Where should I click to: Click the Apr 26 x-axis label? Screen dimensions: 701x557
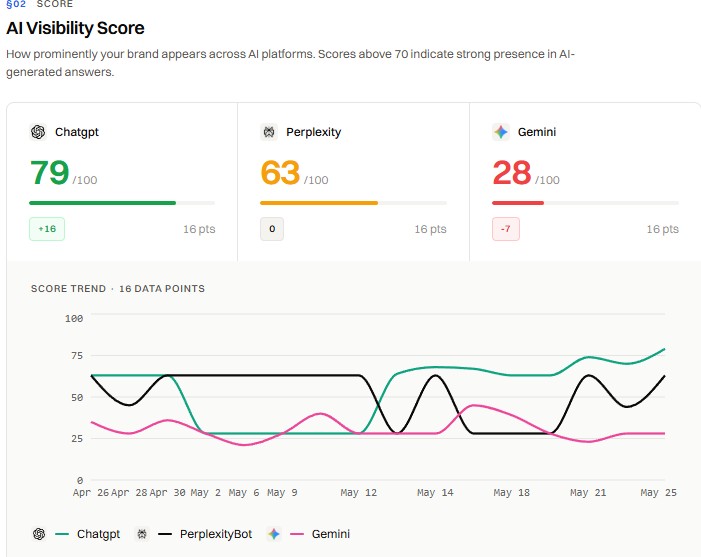[x=91, y=493]
